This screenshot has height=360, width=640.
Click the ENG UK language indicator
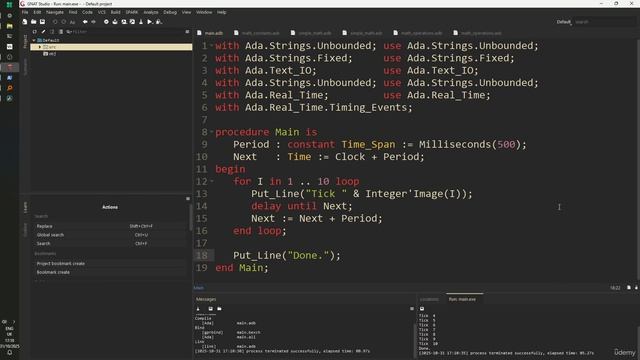[x=9, y=331]
